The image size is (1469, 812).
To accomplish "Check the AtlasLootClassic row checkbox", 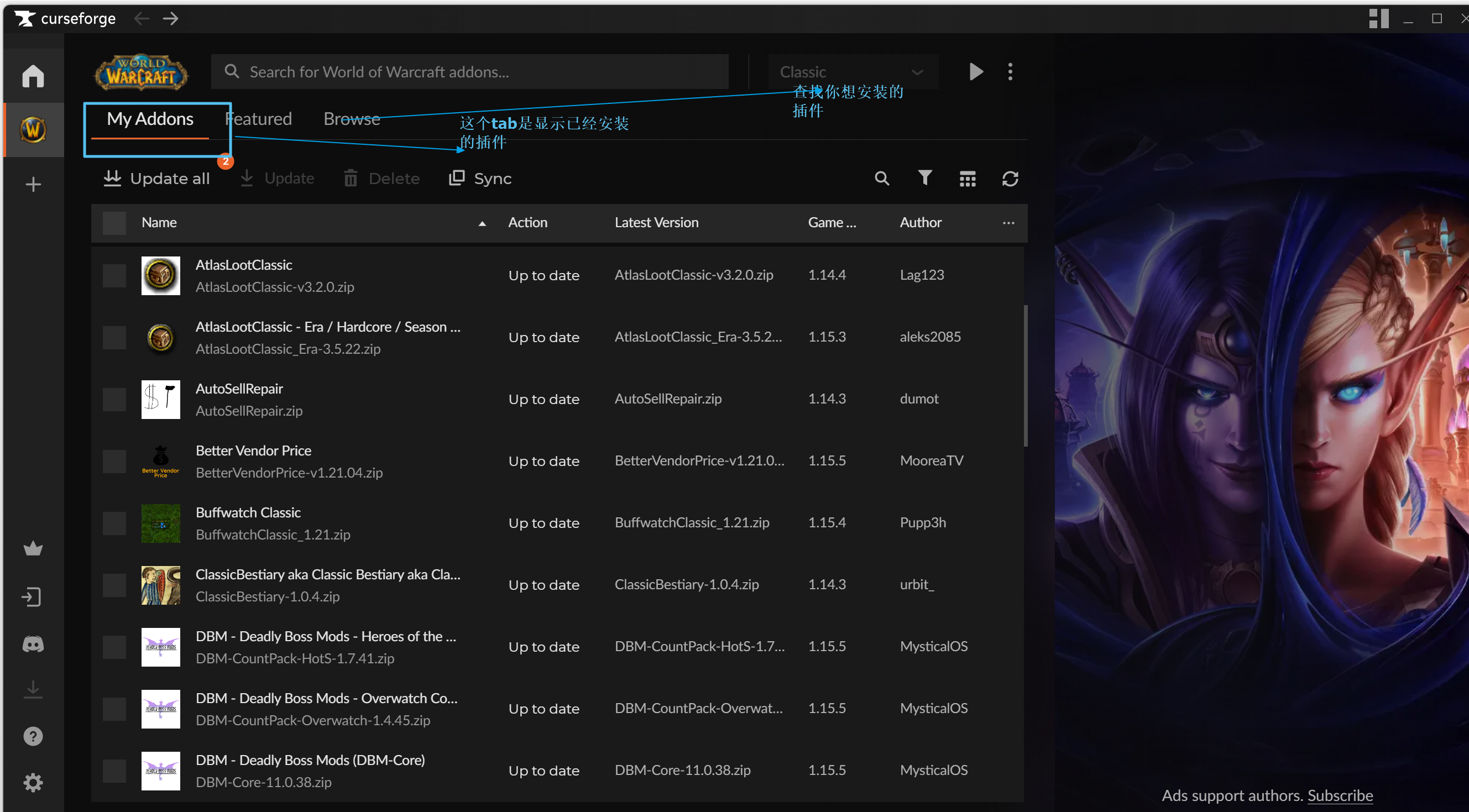I will coord(114,275).
